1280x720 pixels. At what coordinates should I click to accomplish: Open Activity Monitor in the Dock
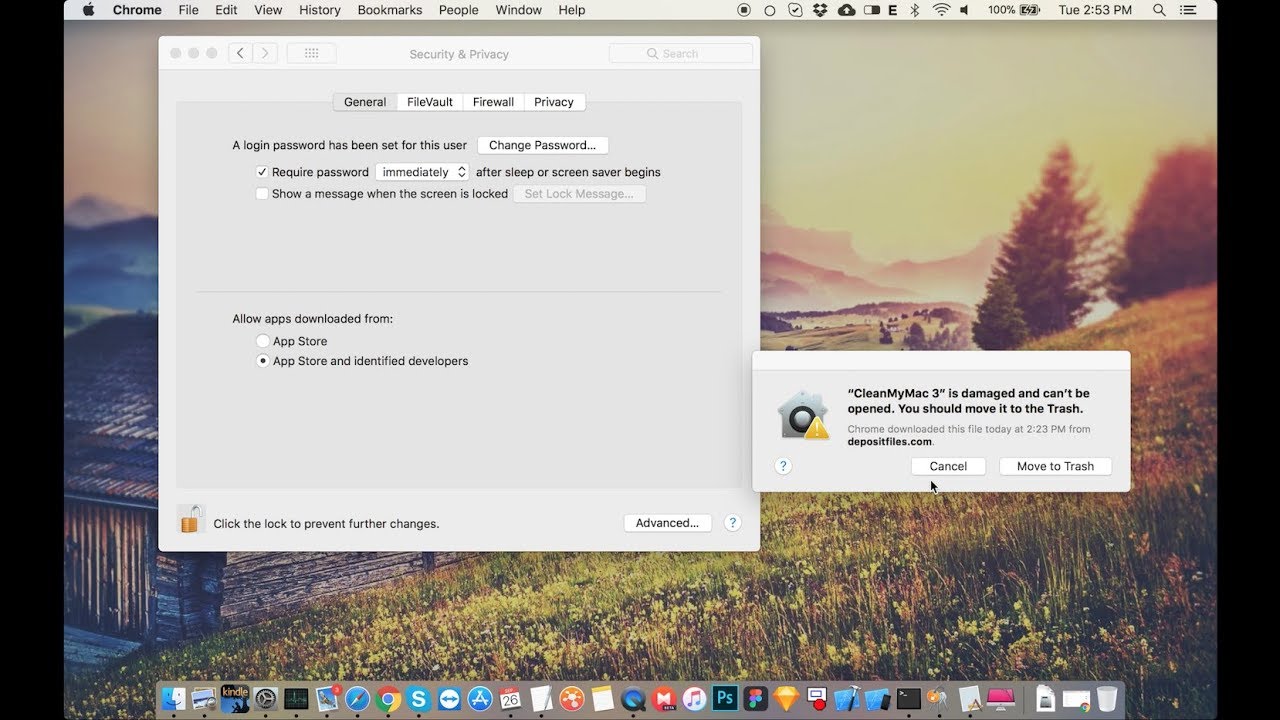296,699
